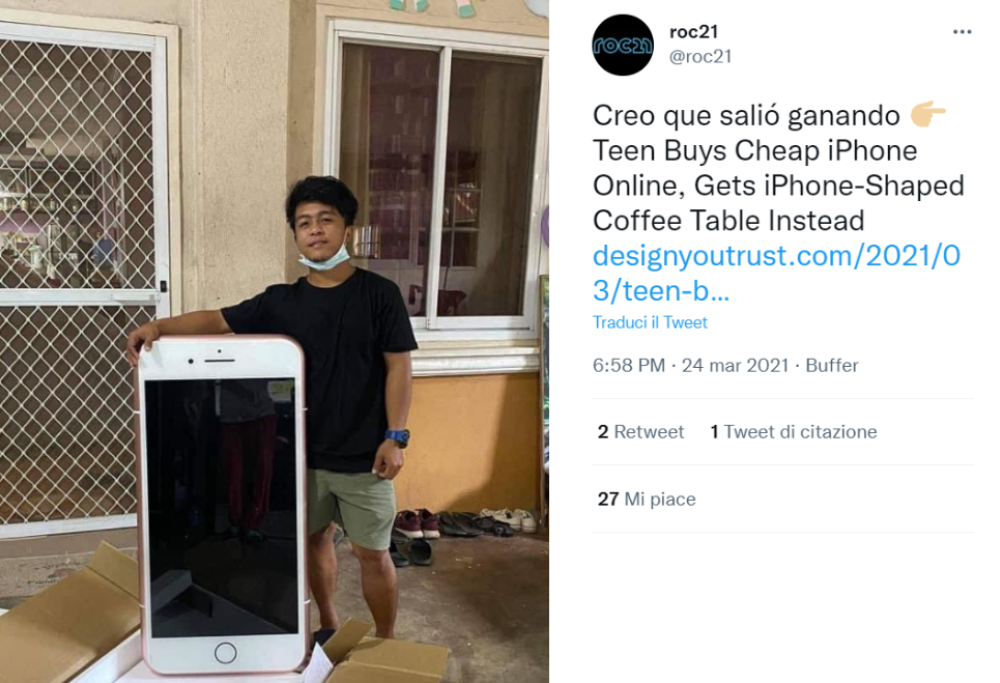Click Traduci il Tweet link
The height and width of the screenshot is (683, 1000).
[x=650, y=323]
